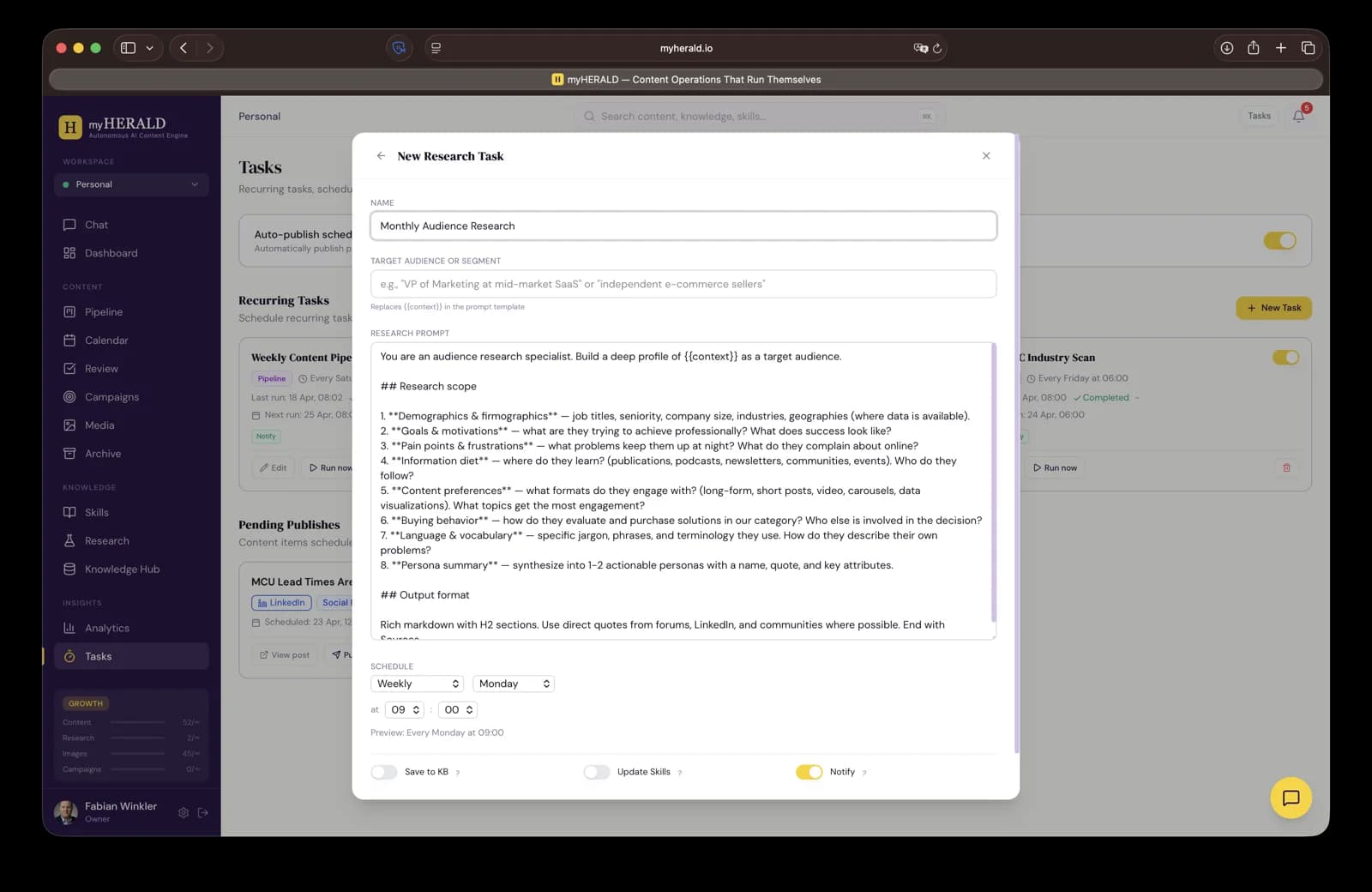Click the Safari share icon
Image resolution: width=1372 pixels, height=892 pixels.
[1254, 48]
